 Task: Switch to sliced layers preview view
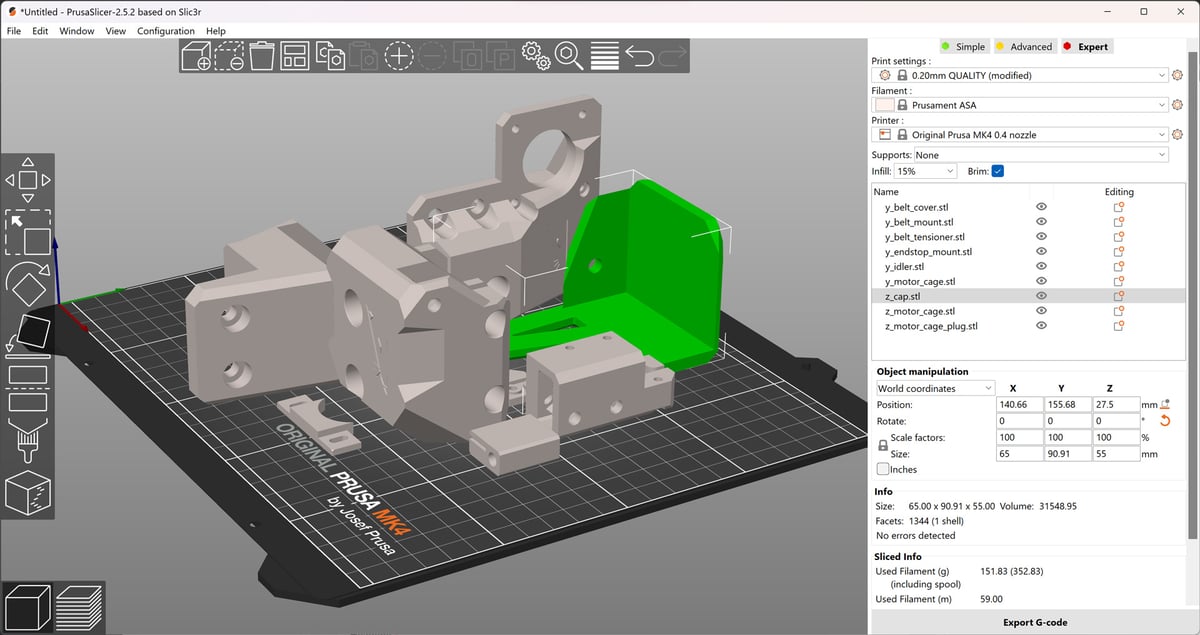coord(78,606)
